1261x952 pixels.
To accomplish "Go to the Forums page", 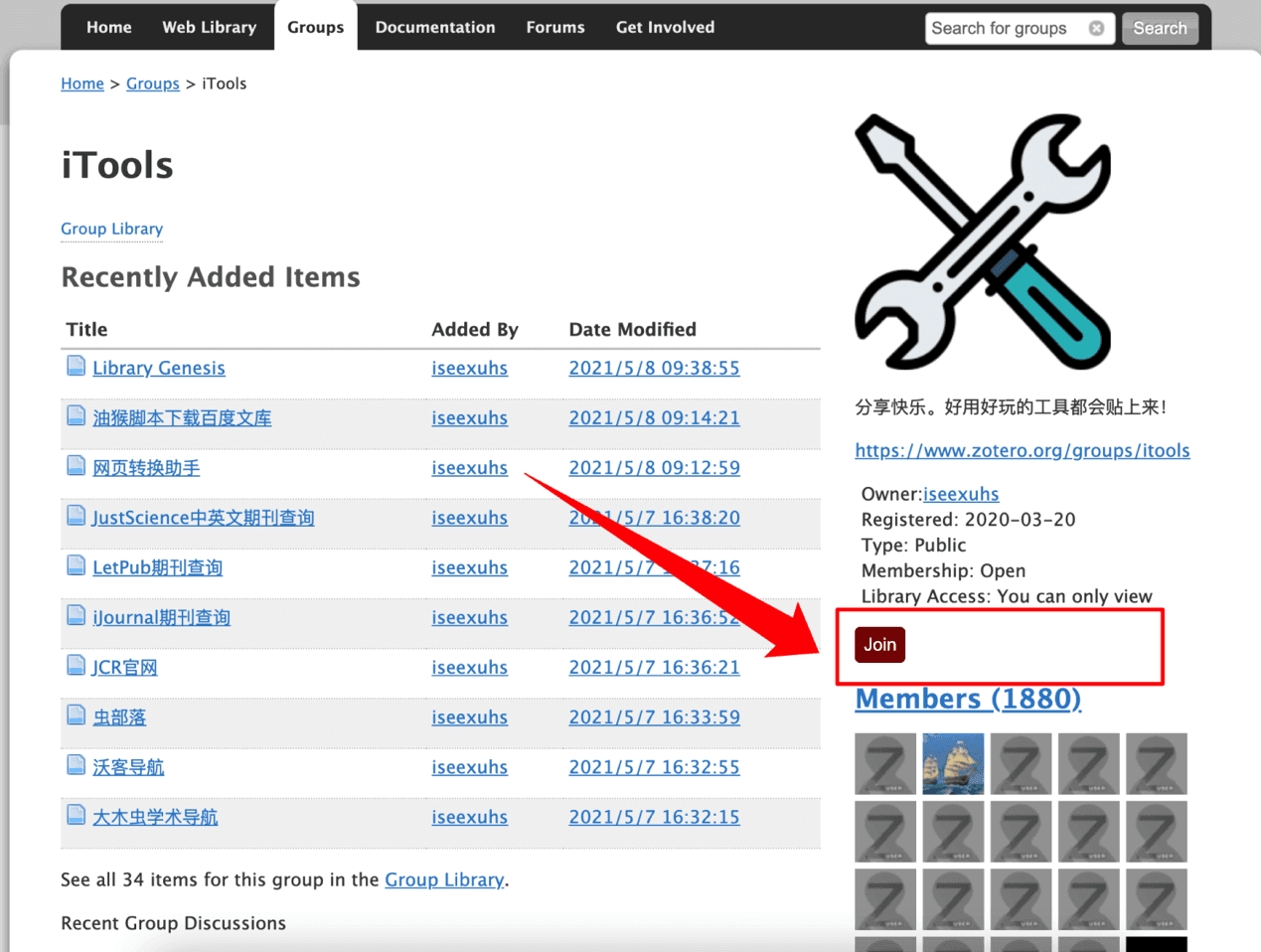I will 554,27.
